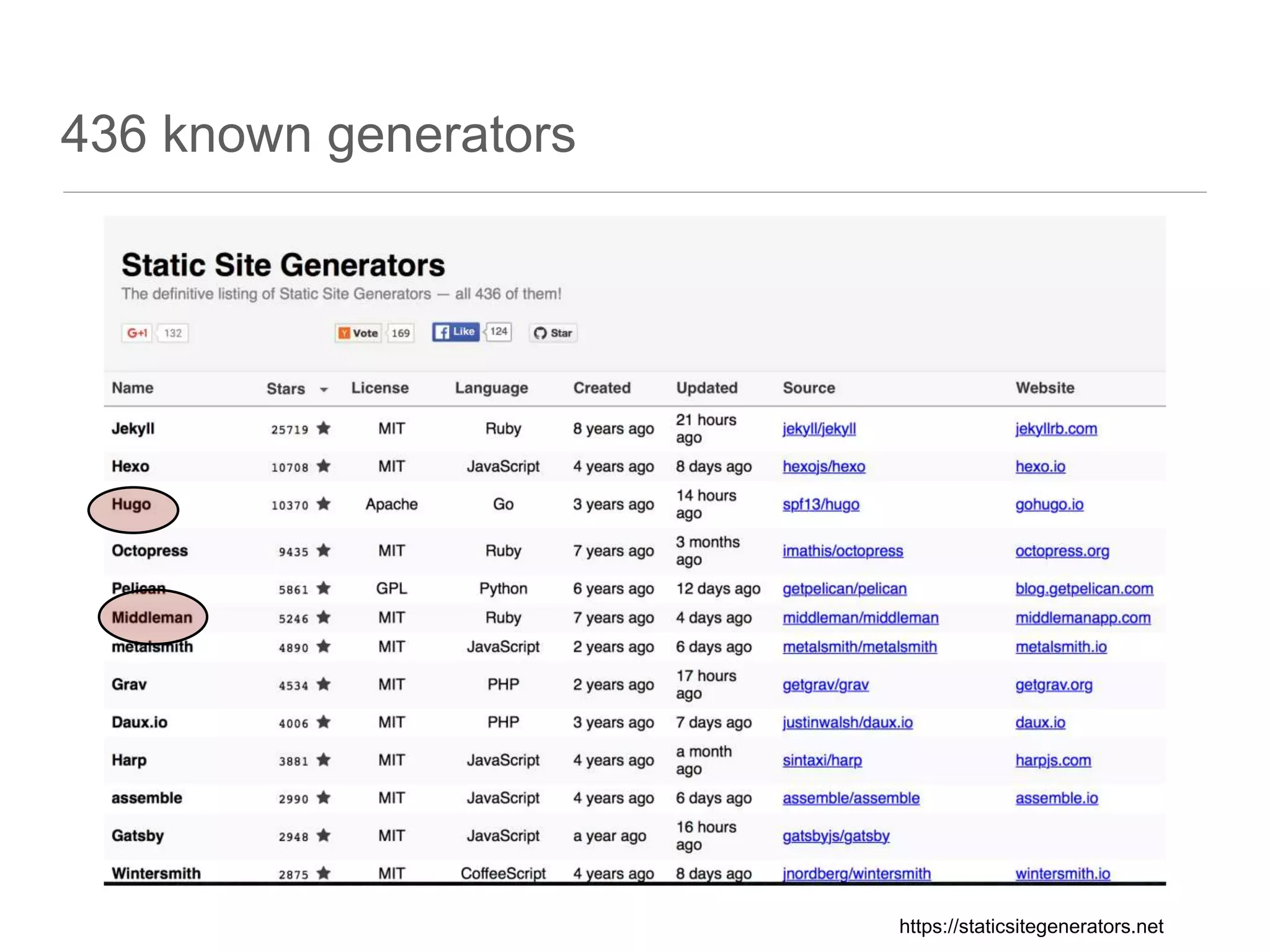1270x952 pixels.
Task: Click the Python language cell
Action: [503, 589]
